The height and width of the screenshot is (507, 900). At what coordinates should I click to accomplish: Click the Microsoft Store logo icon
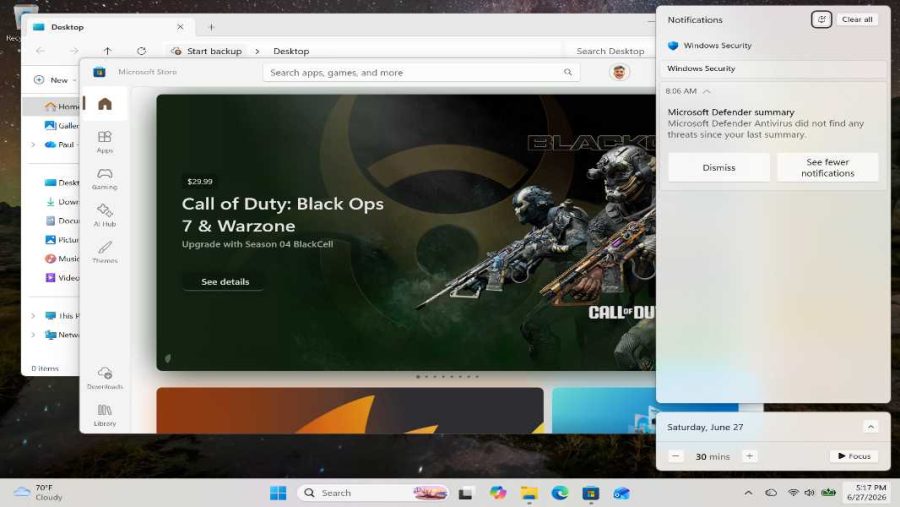click(99, 72)
